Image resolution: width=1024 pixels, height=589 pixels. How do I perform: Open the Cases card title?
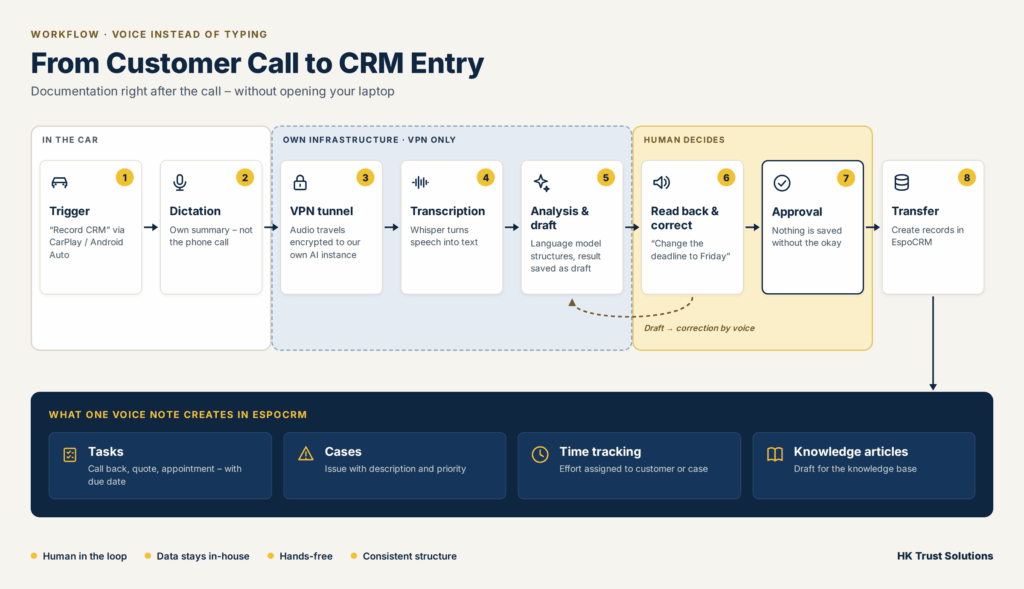[x=343, y=452]
